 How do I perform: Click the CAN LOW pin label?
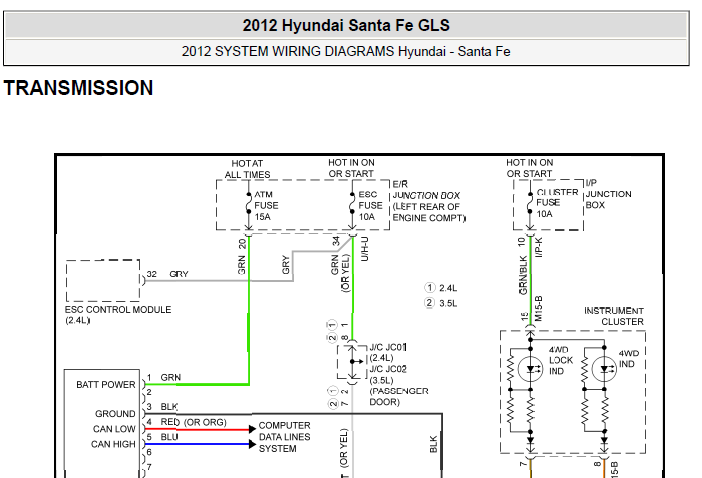click(114, 429)
